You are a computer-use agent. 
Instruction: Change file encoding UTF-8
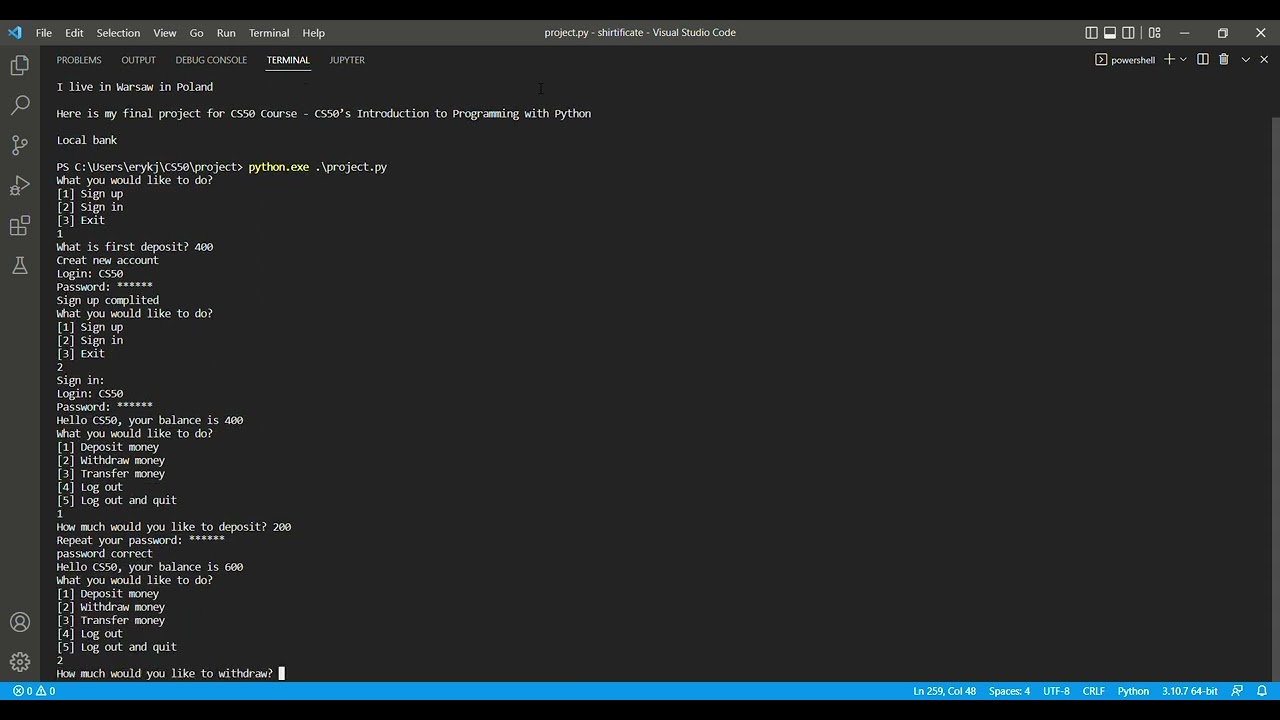(x=1056, y=691)
